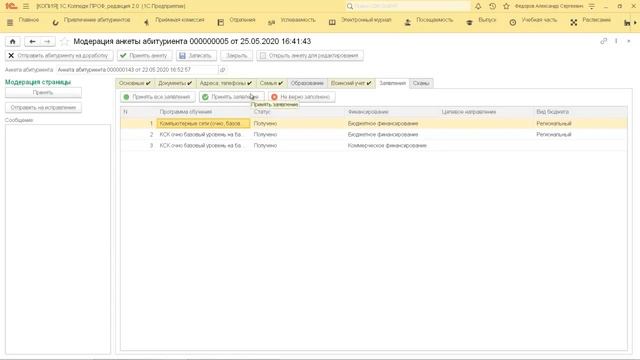Open the Главное section
640x360 pixels.
(24, 22)
